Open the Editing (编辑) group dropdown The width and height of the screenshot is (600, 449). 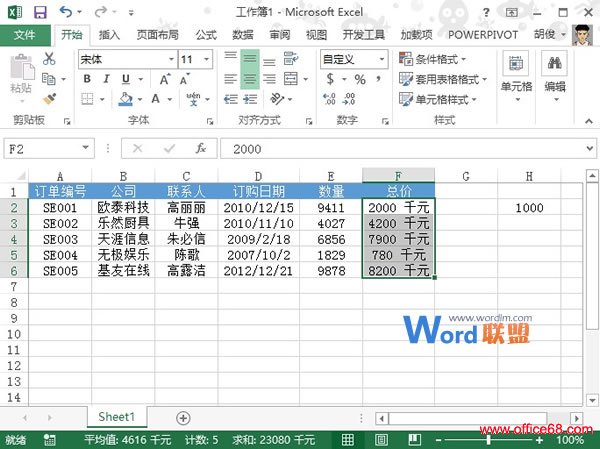[x=555, y=77]
